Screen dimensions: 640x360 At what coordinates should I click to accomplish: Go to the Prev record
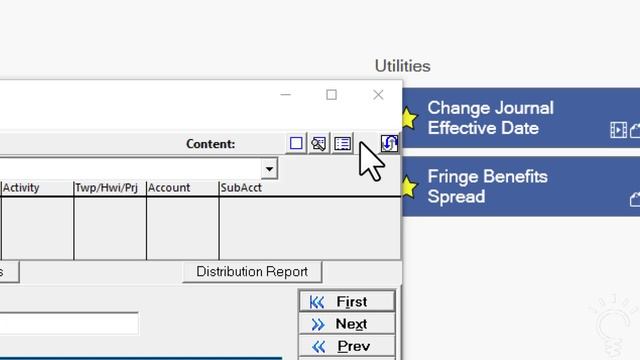pyautogui.click(x=347, y=346)
